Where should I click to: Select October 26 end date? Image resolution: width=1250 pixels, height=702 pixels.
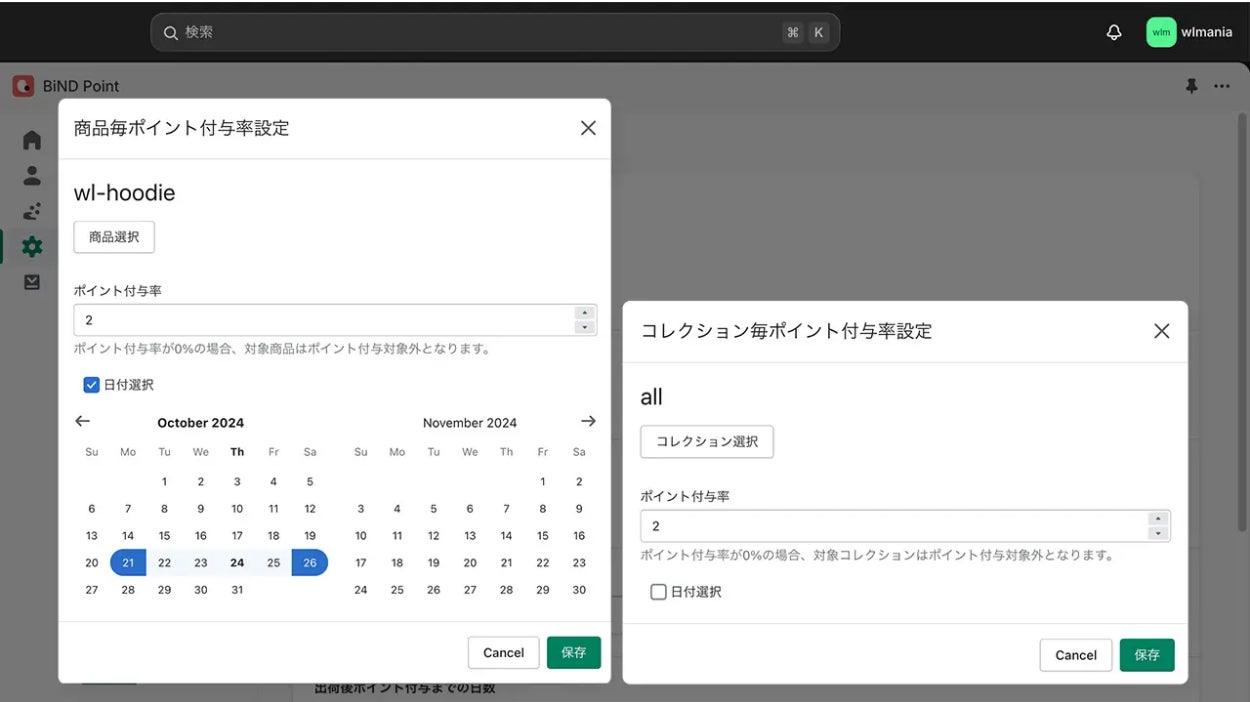pyautogui.click(x=310, y=563)
